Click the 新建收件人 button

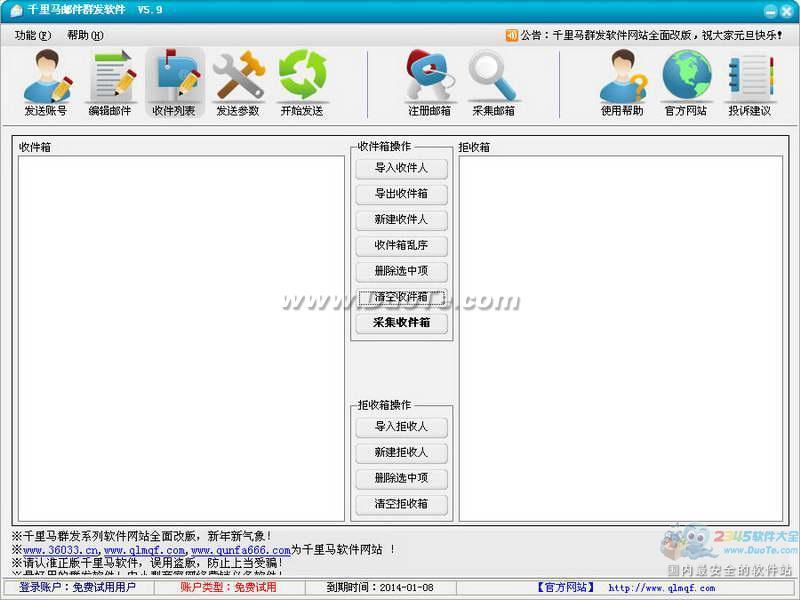coord(402,219)
